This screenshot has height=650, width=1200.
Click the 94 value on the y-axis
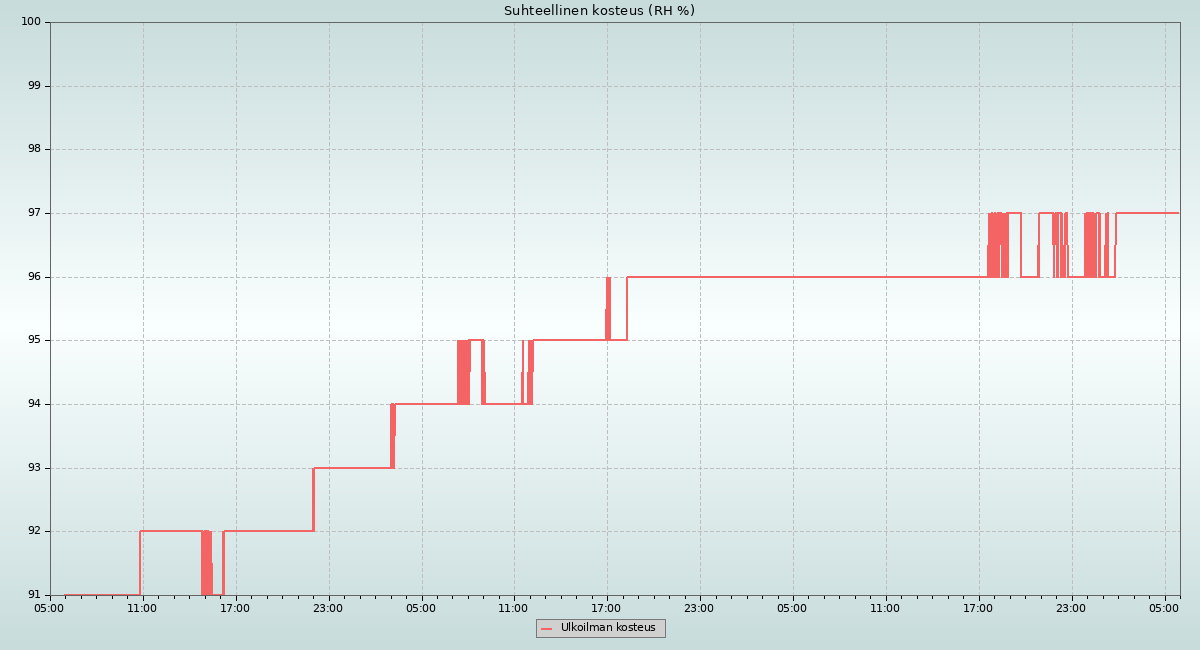click(x=34, y=404)
